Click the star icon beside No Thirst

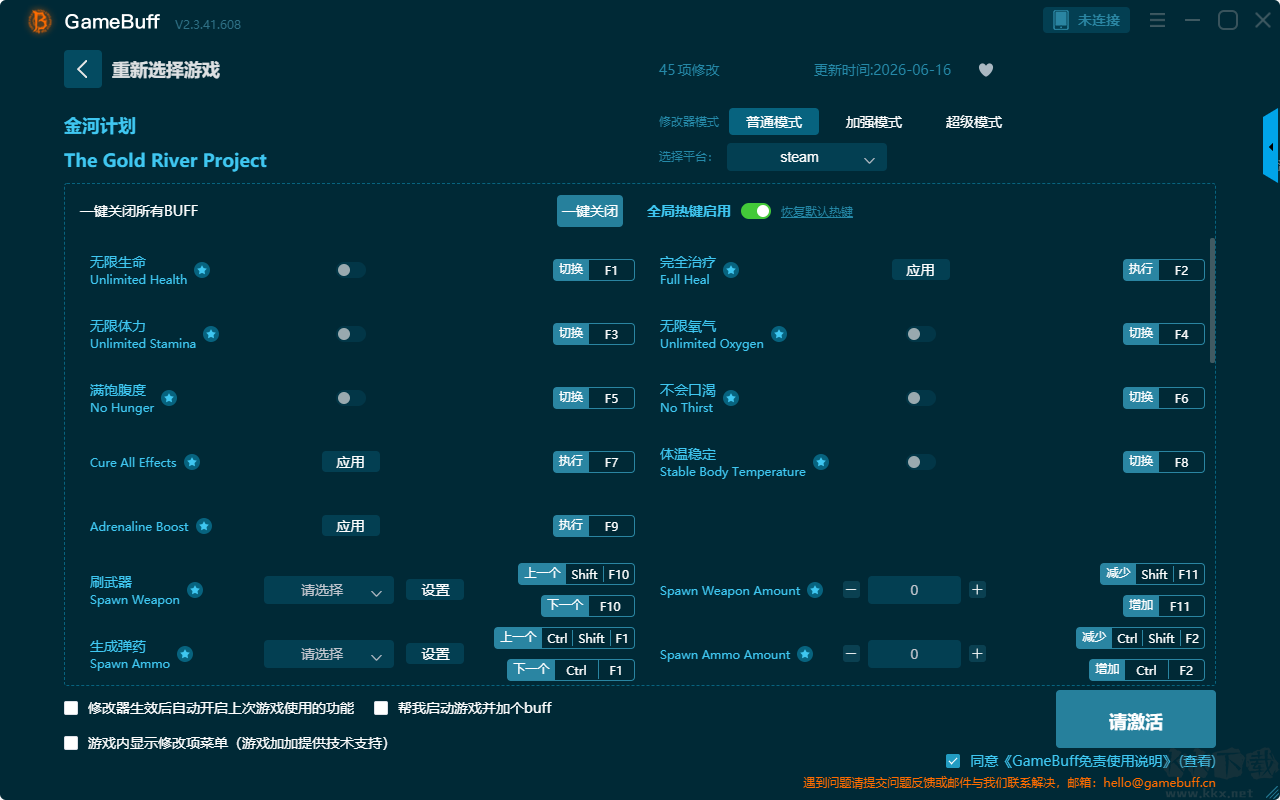(x=731, y=398)
